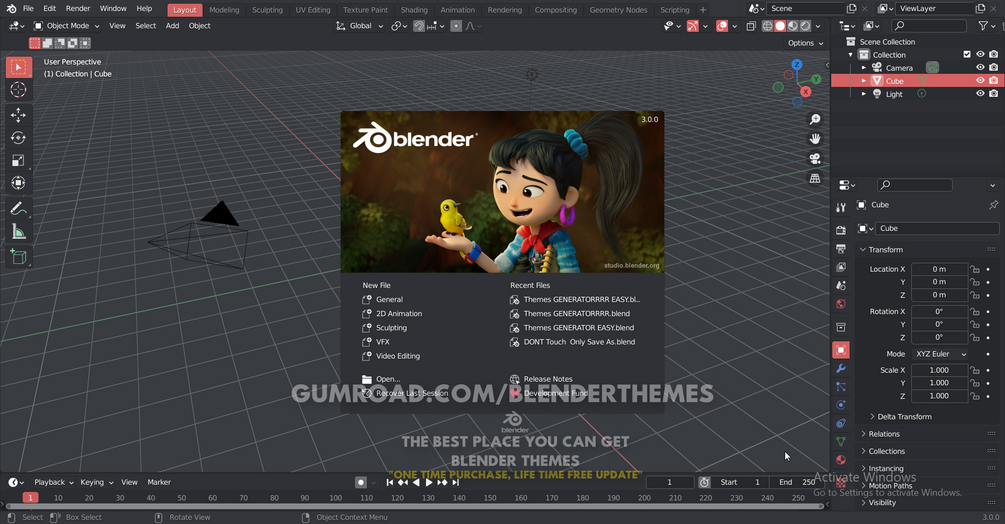Toggle lock for Rotation X
Viewport: 1005px width, 524px height.
(975, 311)
